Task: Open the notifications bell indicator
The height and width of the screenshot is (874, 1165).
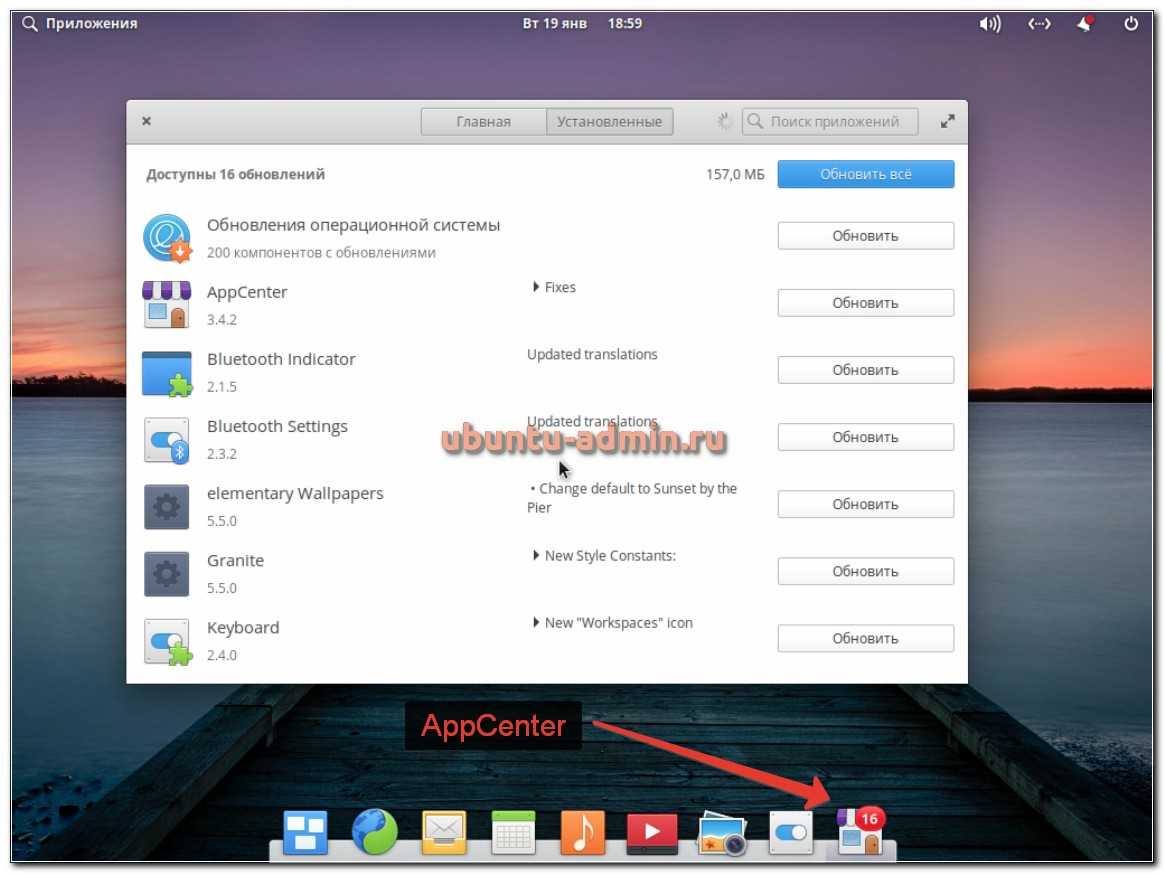Action: point(1085,24)
